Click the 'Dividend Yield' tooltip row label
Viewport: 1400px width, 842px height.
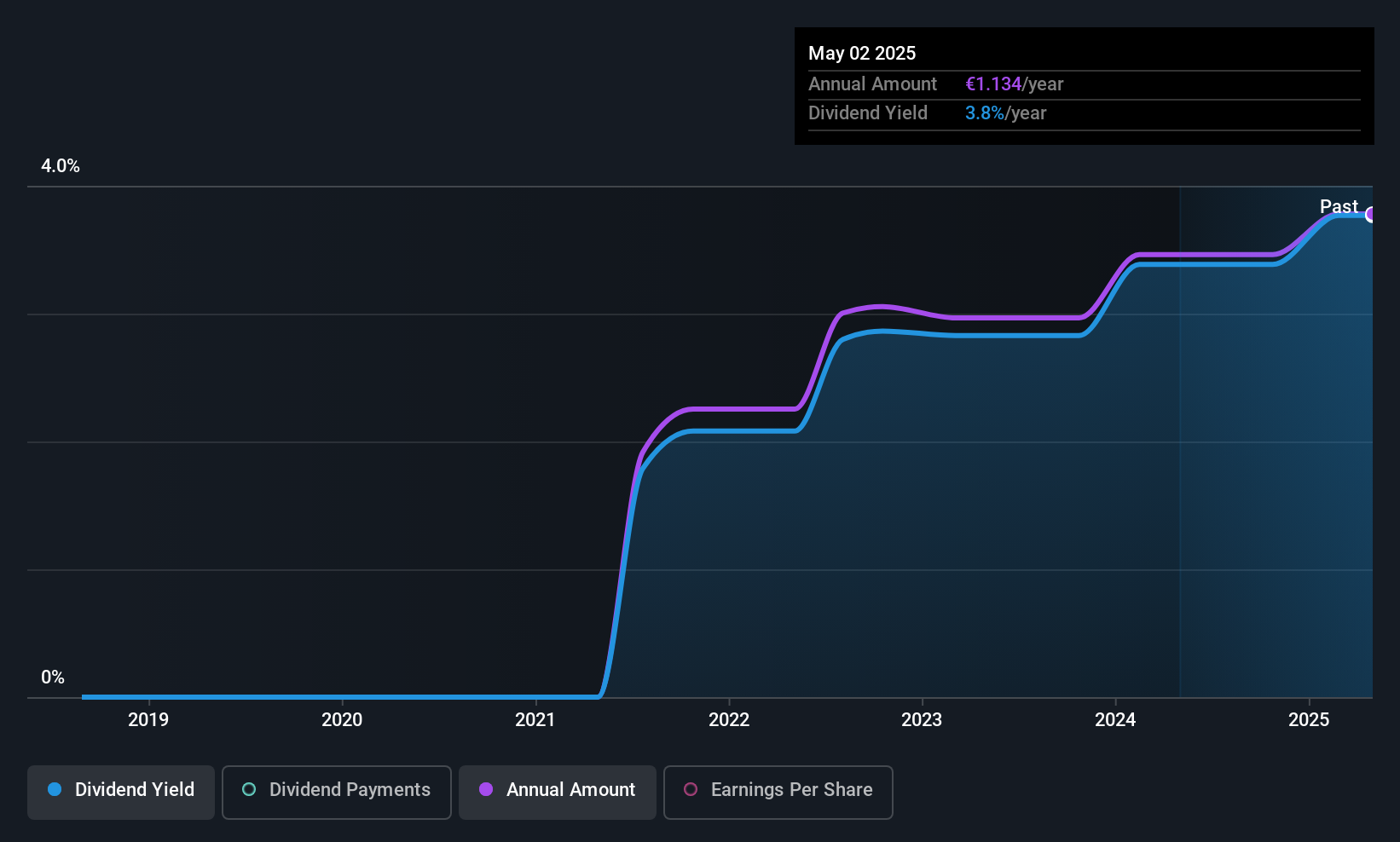tap(868, 112)
